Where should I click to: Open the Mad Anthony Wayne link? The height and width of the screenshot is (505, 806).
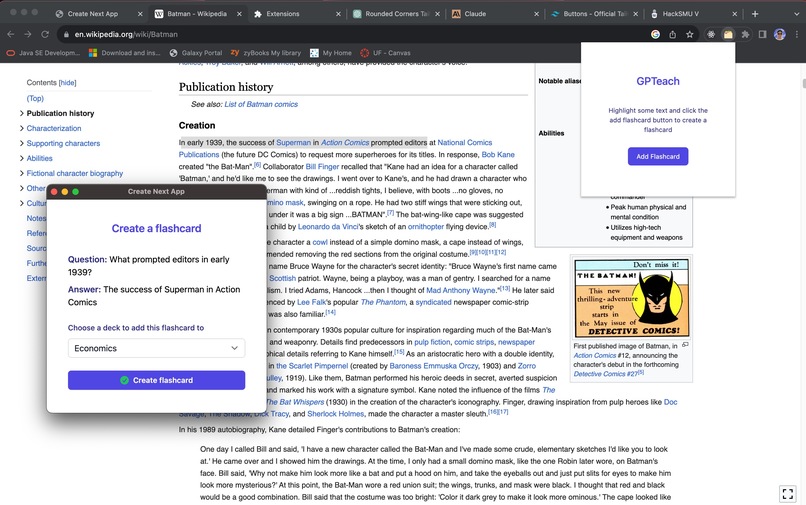click(x=461, y=291)
